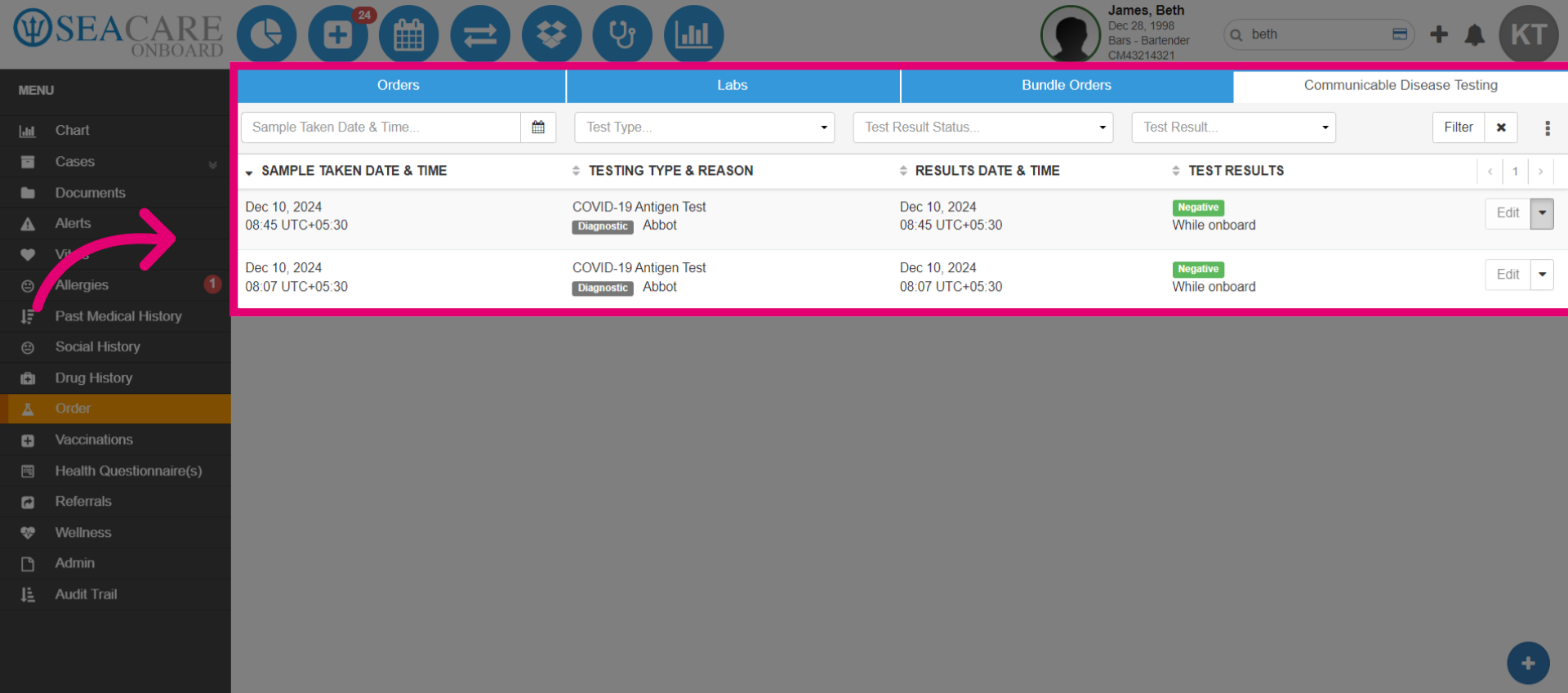Open Cases in sidebar menu
1568x693 pixels.
[x=115, y=162]
